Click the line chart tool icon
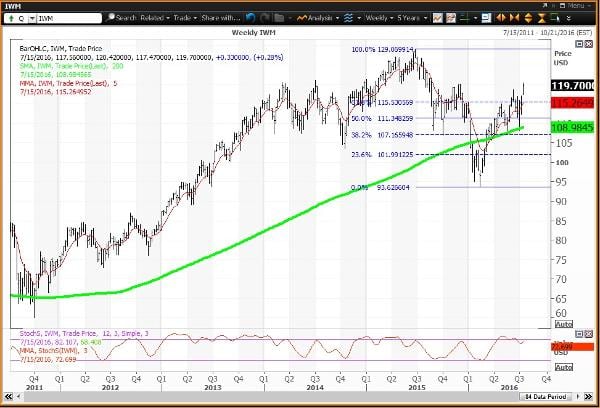The height and width of the screenshot is (408, 600). click(438, 18)
